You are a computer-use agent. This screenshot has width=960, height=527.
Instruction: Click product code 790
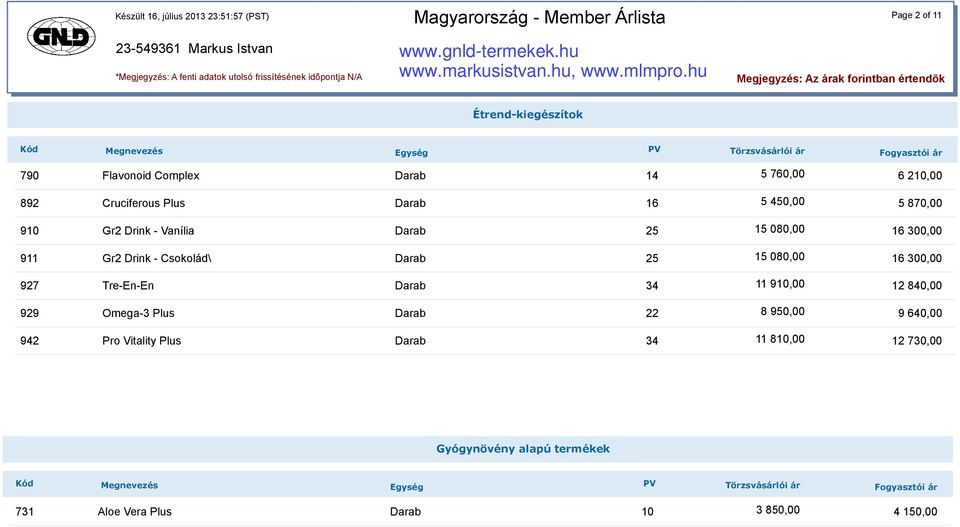[29, 176]
